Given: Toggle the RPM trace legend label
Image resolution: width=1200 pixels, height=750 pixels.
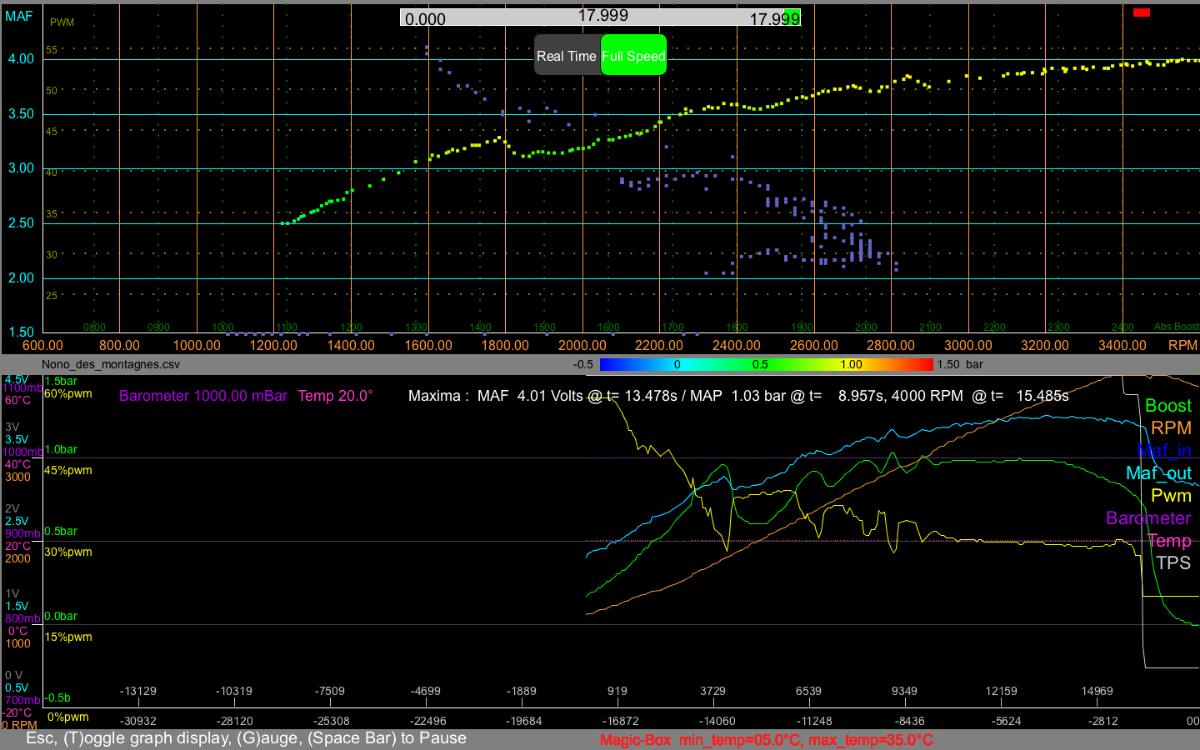Looking at the screenshot, I should click(x=1171, y=428).
